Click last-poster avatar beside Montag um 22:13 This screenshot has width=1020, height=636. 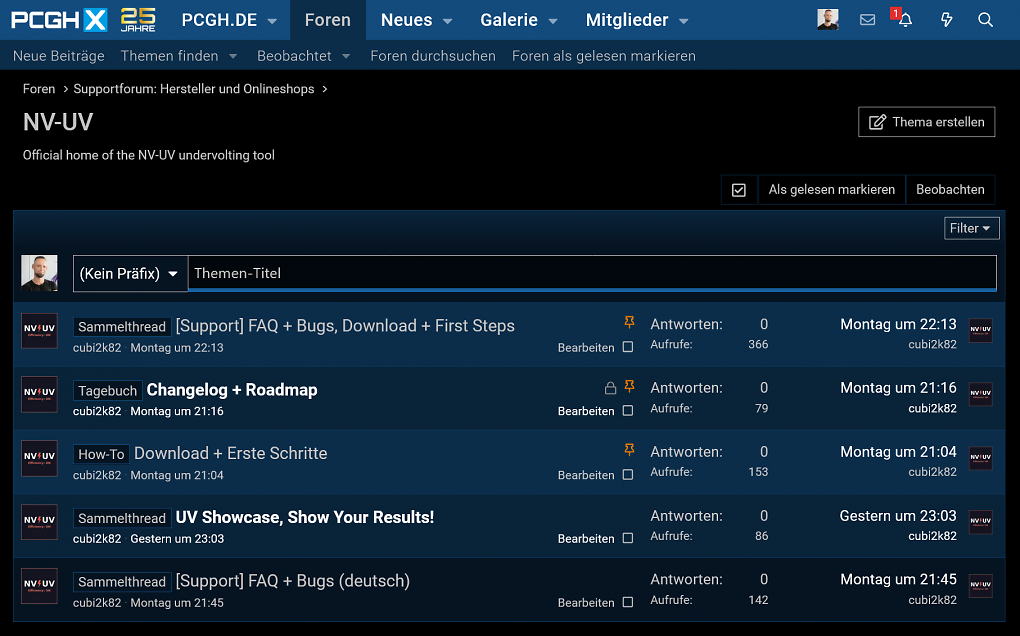[x=980, y=330]
